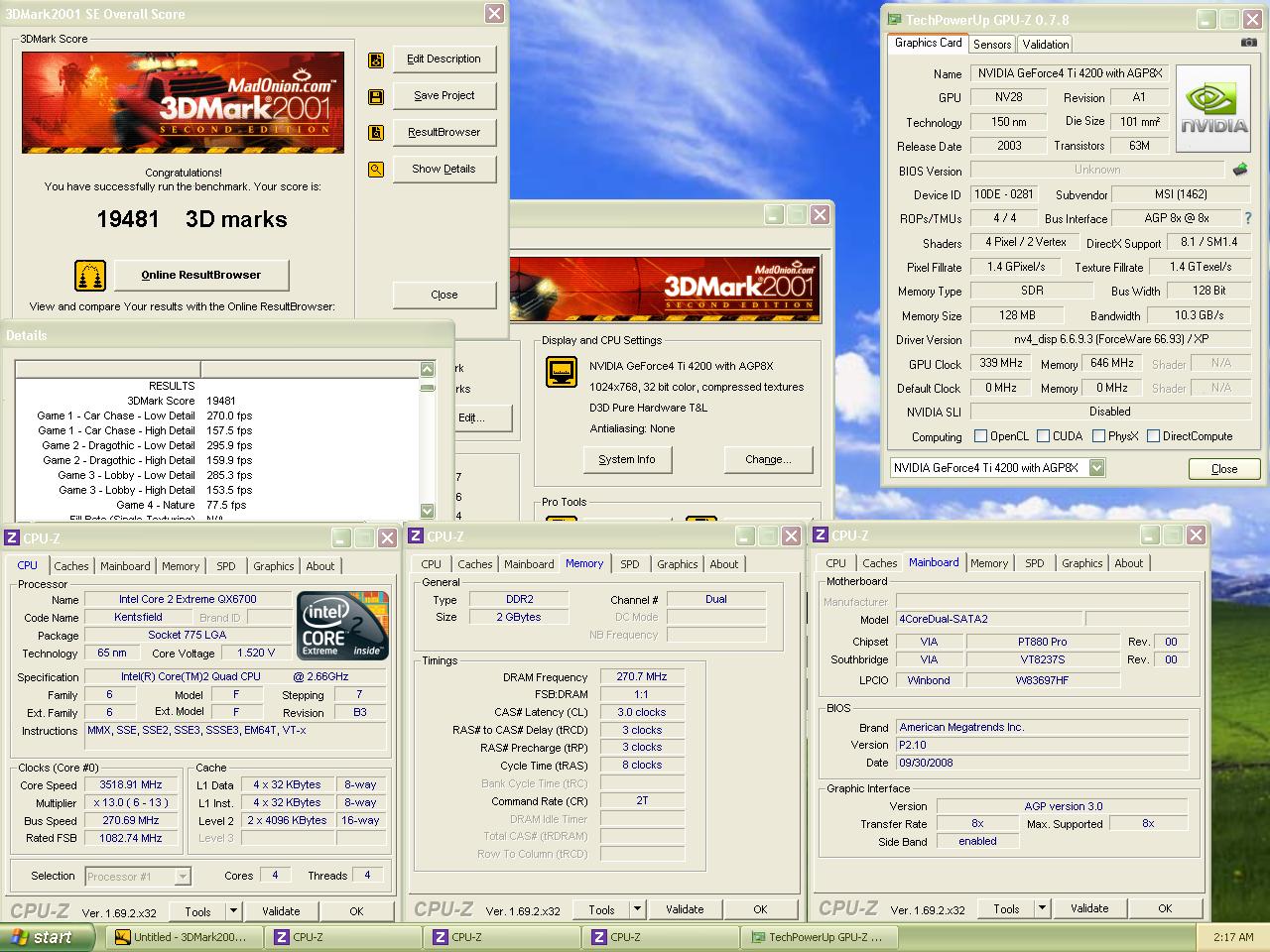Click the Save Project button
The width and height of the screenshot is (1270, 952).
[x=444, y=96]
